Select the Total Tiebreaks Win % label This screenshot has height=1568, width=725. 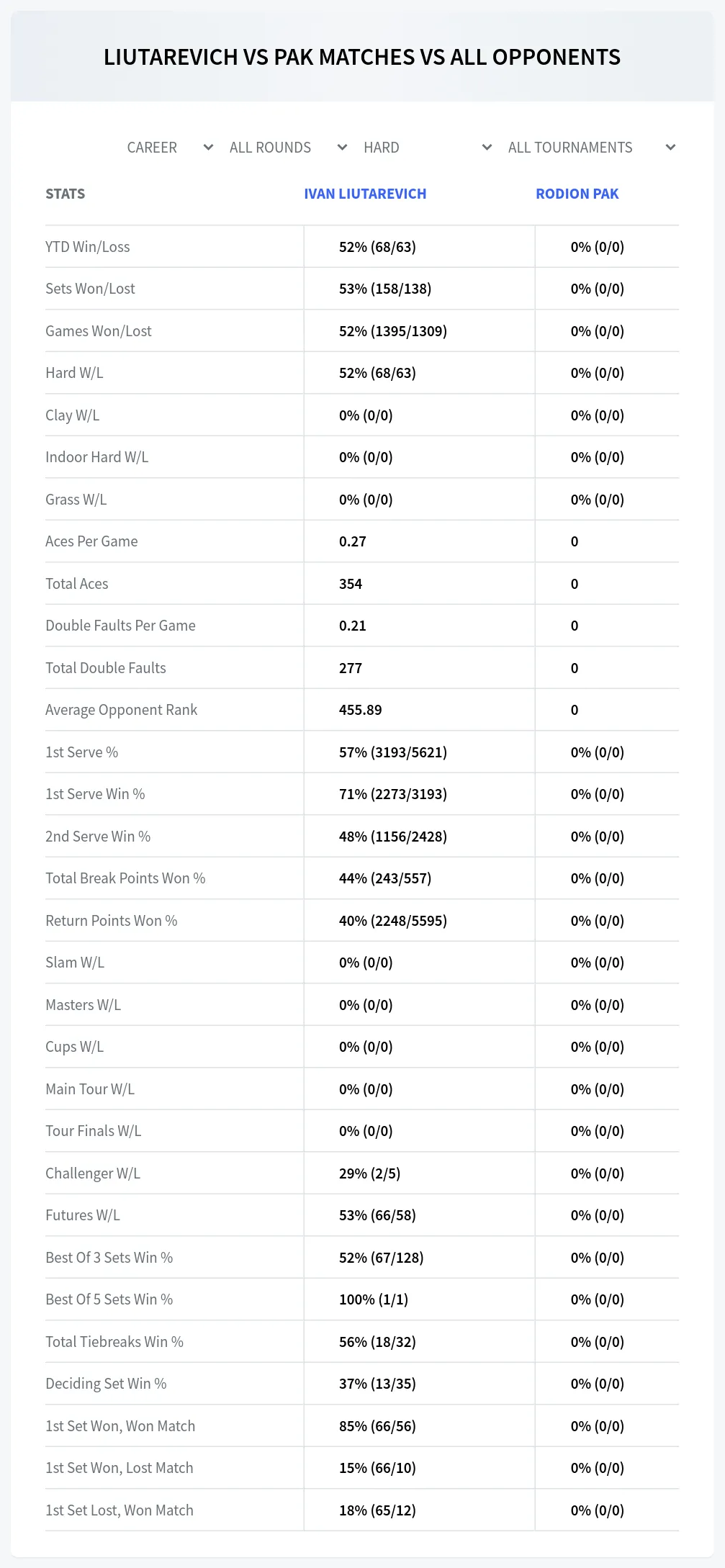tap(114, 1342)
